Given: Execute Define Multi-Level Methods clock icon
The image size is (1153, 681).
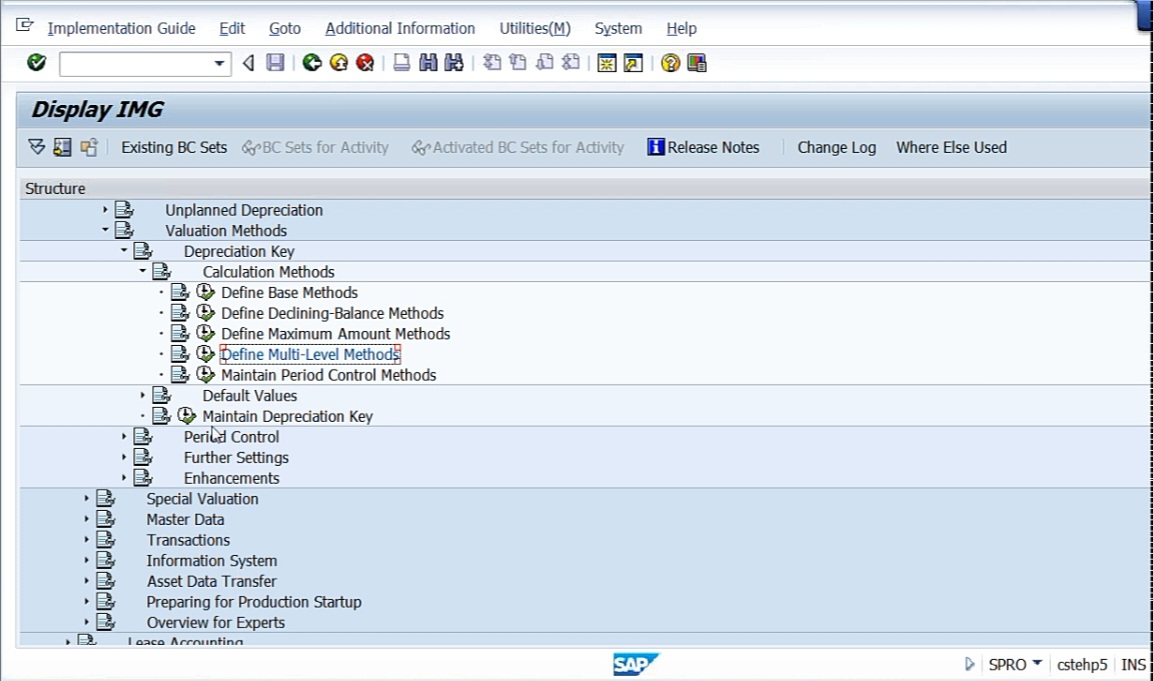Looking at the screenshot, I should [205, 354].
